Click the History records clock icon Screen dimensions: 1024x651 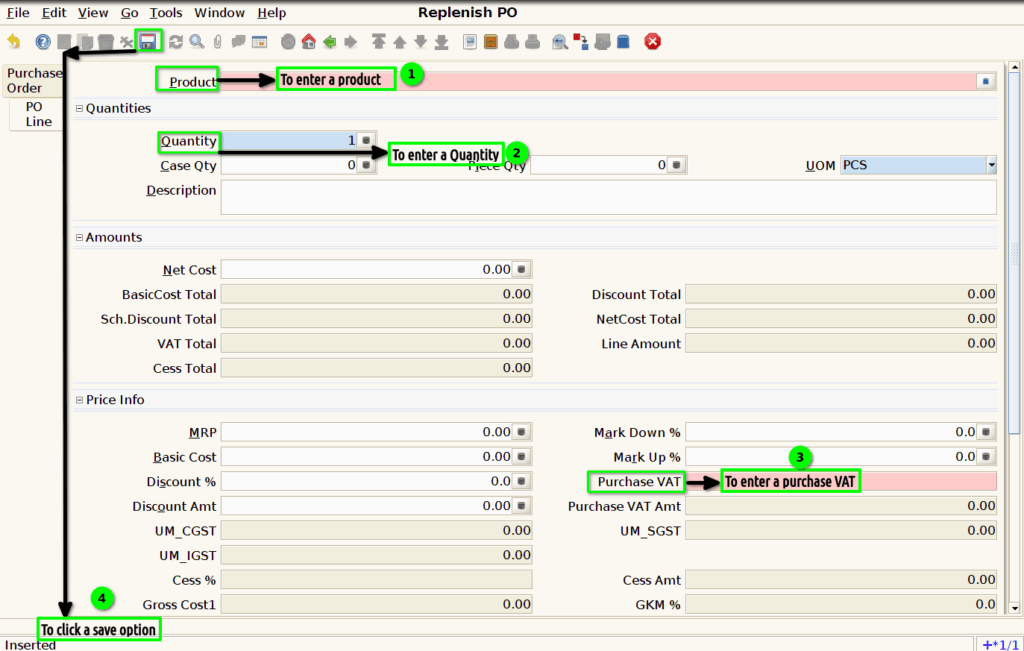[x=288, y=42]
